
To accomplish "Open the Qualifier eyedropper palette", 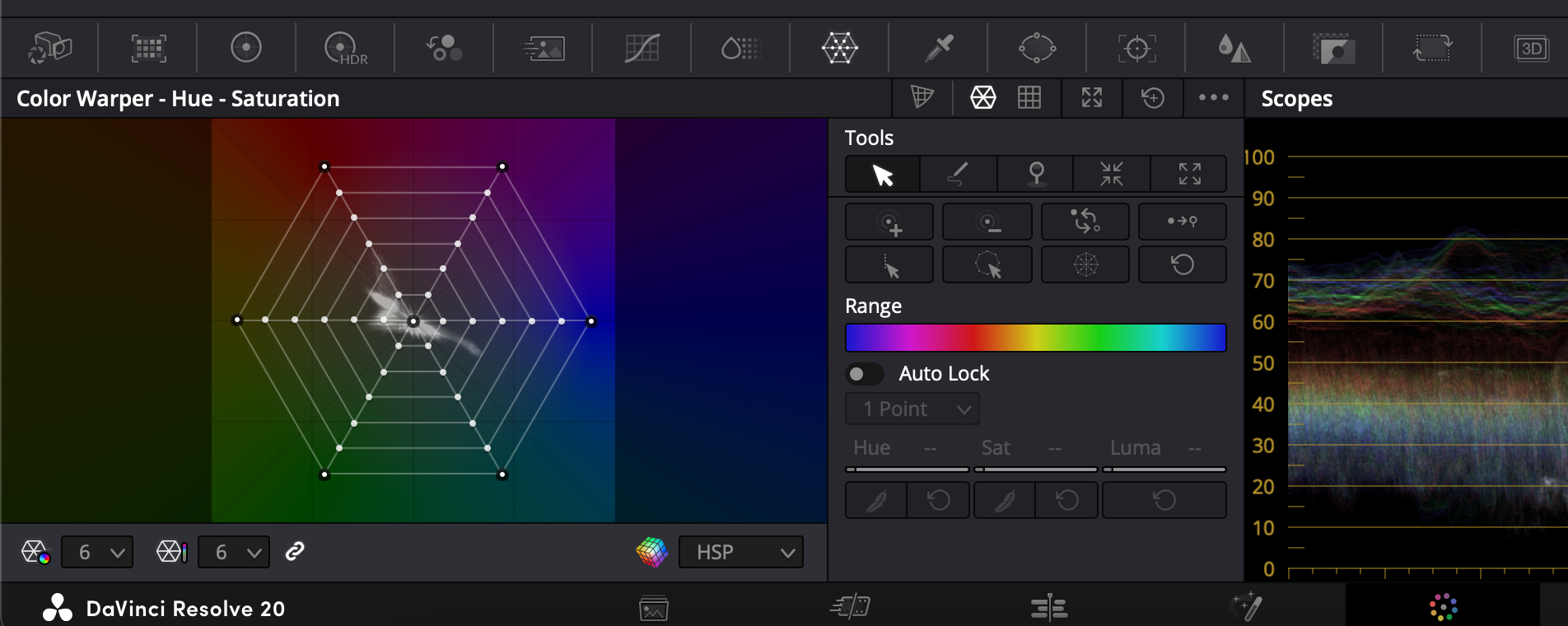I will (938, 49).
